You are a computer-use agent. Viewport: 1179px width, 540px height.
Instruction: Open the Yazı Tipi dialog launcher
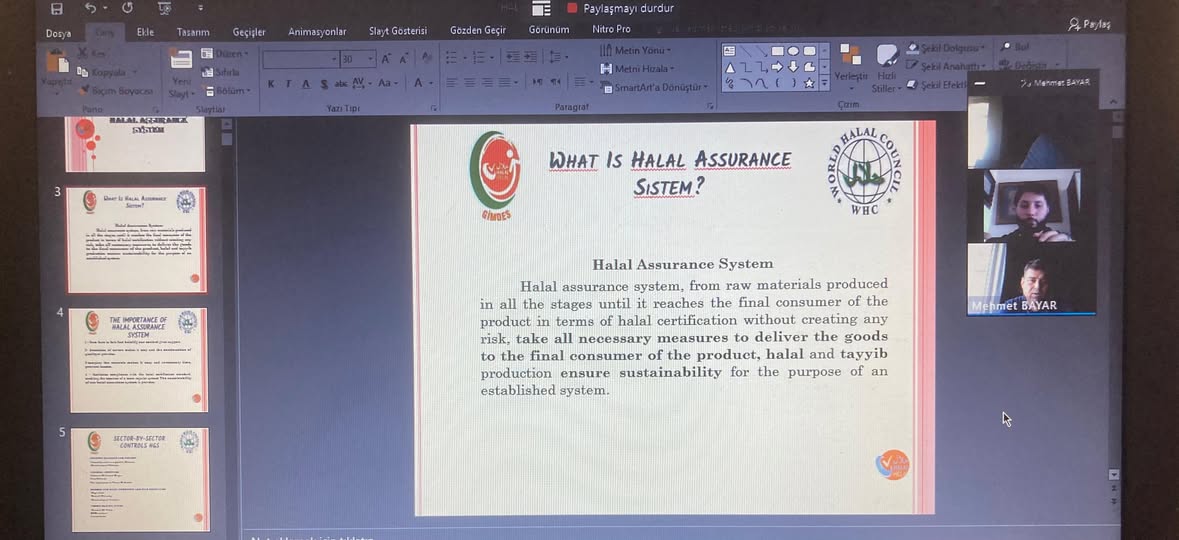pyautogui.click(x=433, y=108)
